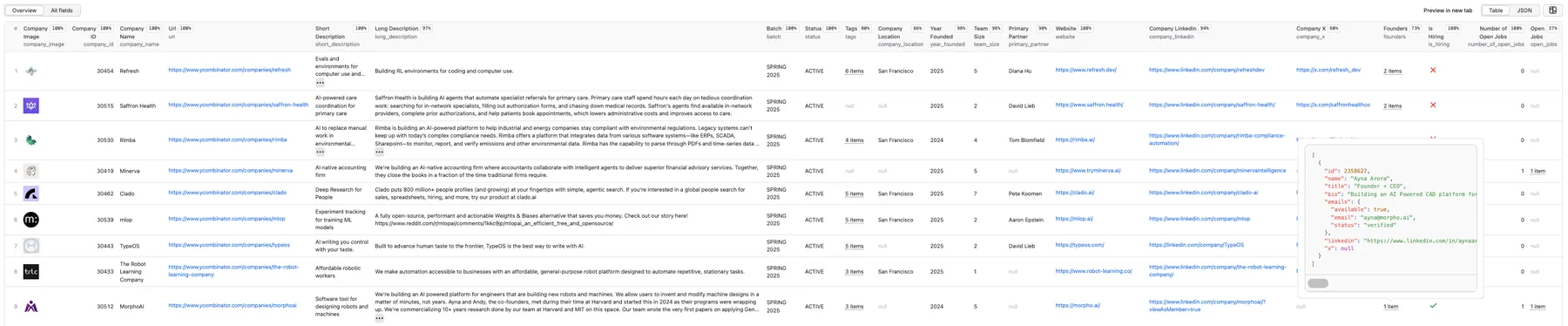
Task: Click the Clado company logo
Action: click(31, 194)
